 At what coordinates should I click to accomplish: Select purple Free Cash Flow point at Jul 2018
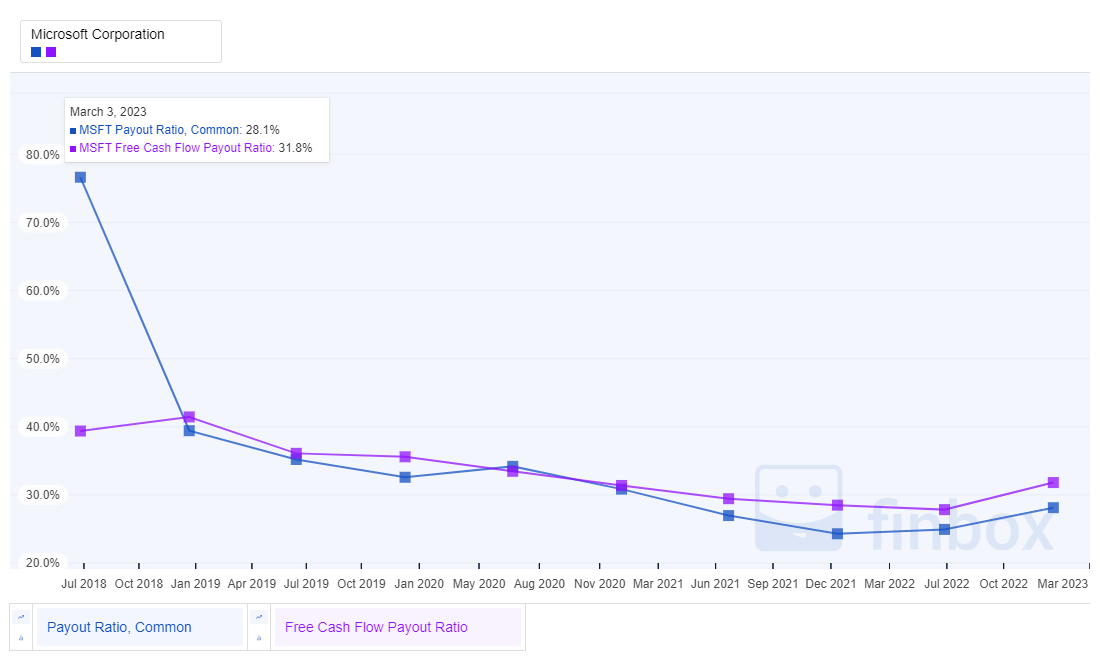[80, 431]
